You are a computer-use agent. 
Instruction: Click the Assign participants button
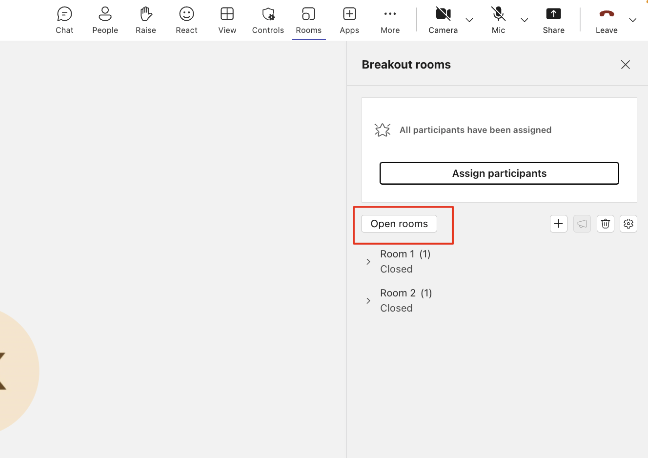click(499, 173)
